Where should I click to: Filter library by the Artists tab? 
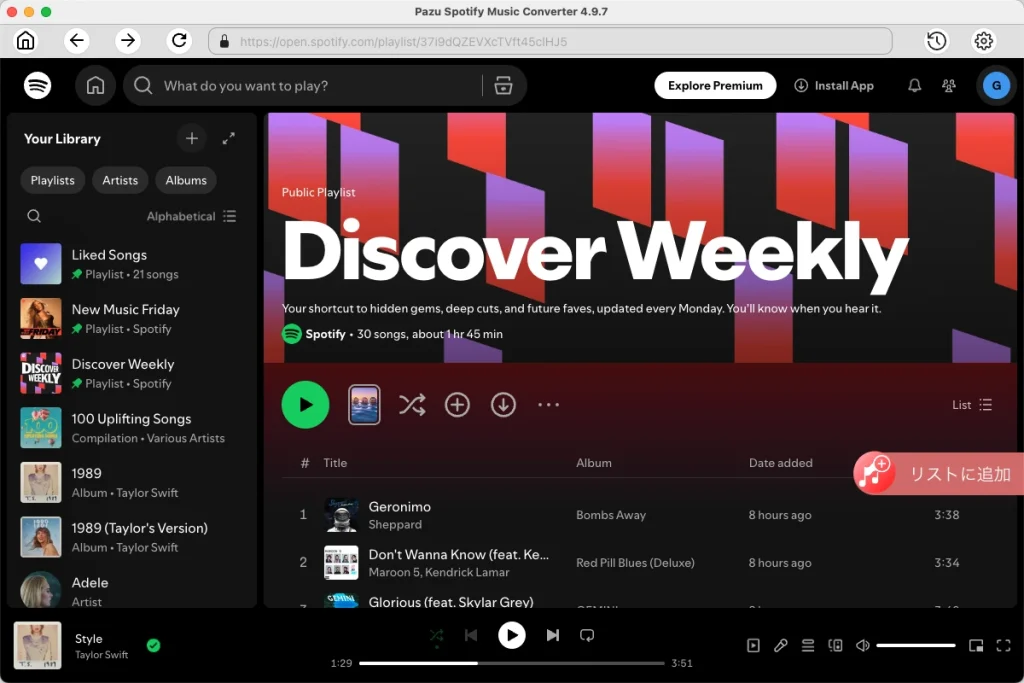pos(119,180)
